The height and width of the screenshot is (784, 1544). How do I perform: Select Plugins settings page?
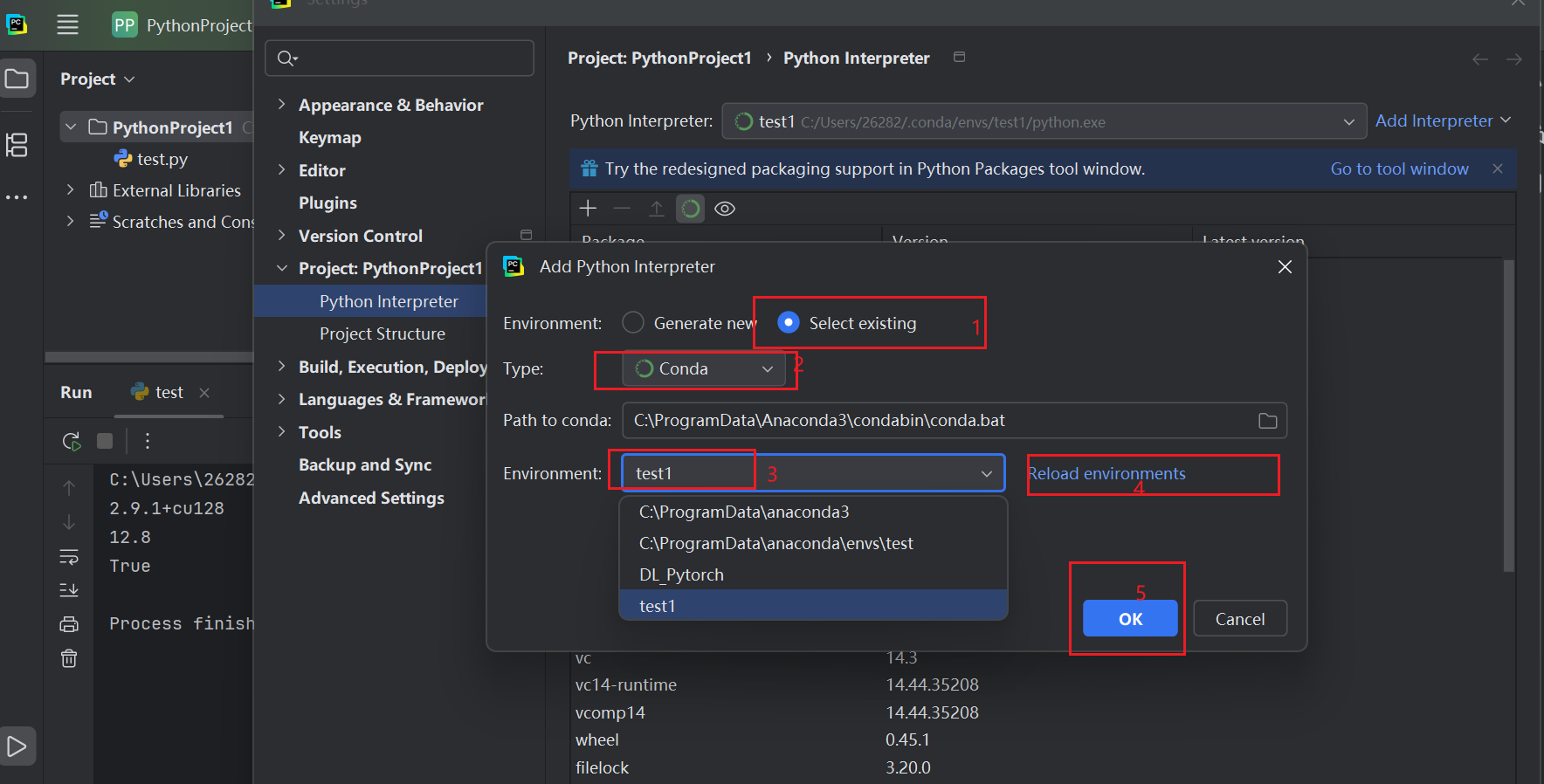(327, 203)
